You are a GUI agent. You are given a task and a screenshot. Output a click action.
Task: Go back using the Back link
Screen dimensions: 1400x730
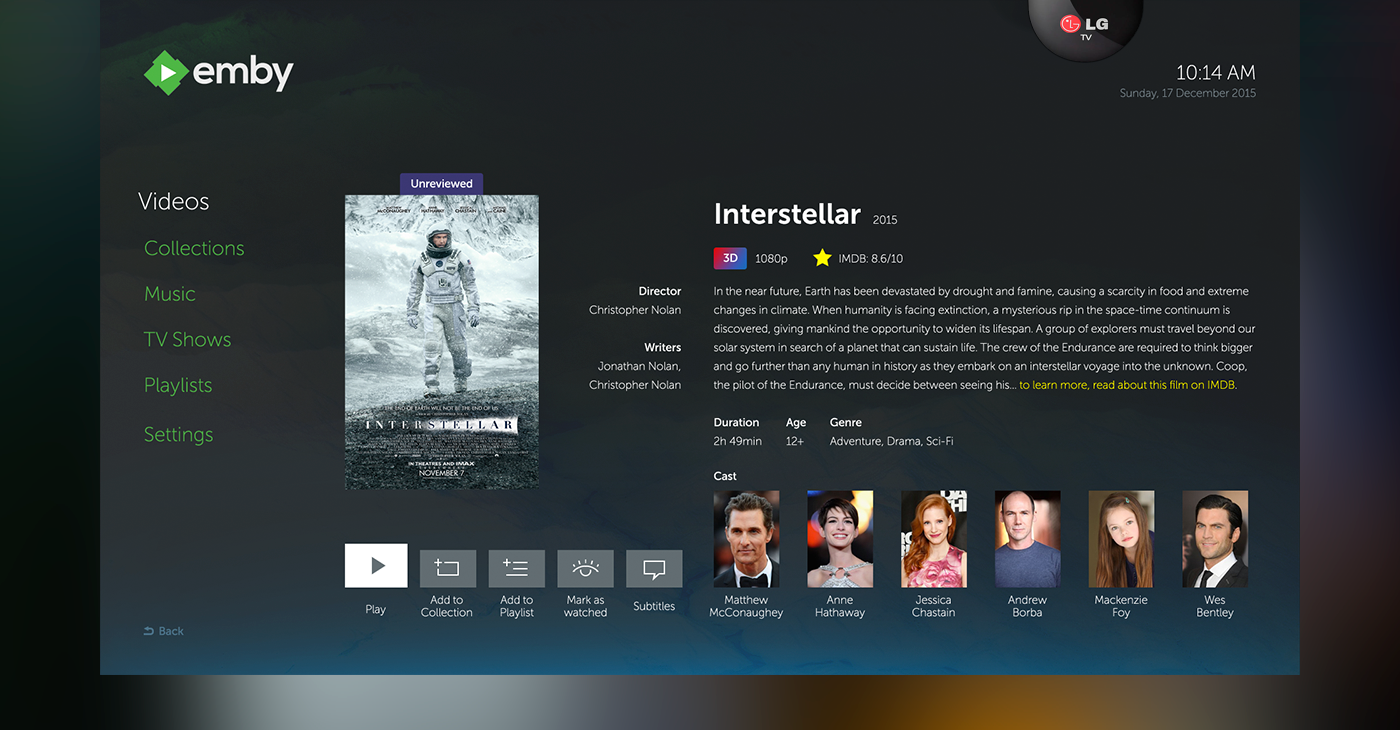pyautogui.click(x=164, y=631)
